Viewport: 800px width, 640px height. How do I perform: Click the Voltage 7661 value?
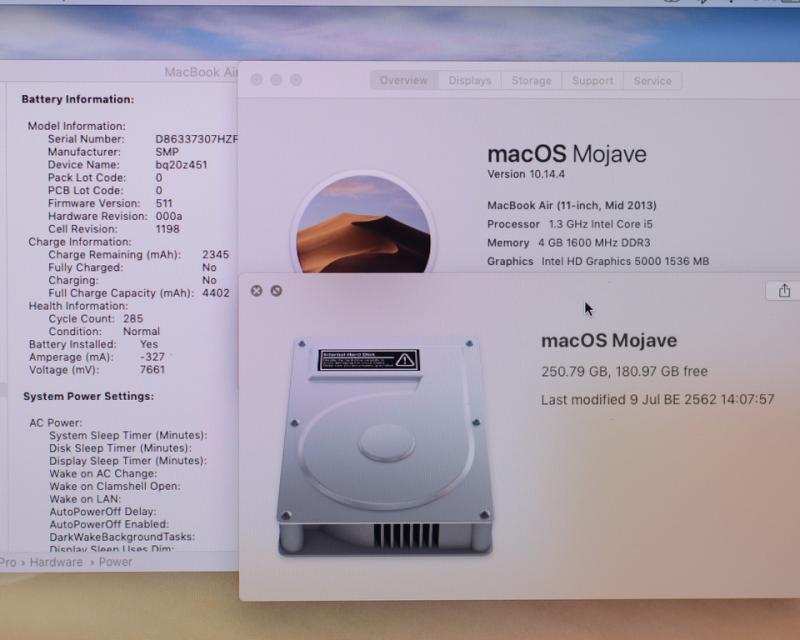152,370
